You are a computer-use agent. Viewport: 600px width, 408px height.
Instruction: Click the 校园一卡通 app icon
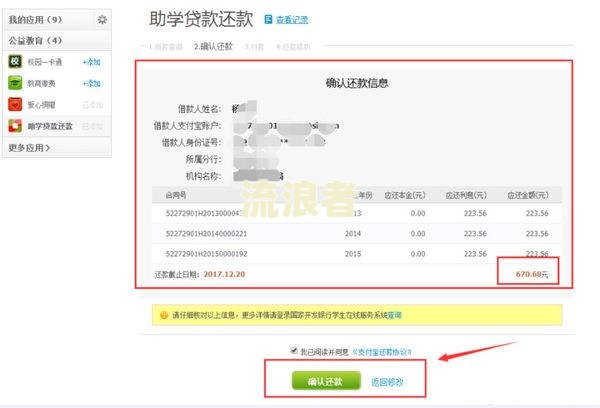[15, 62]
